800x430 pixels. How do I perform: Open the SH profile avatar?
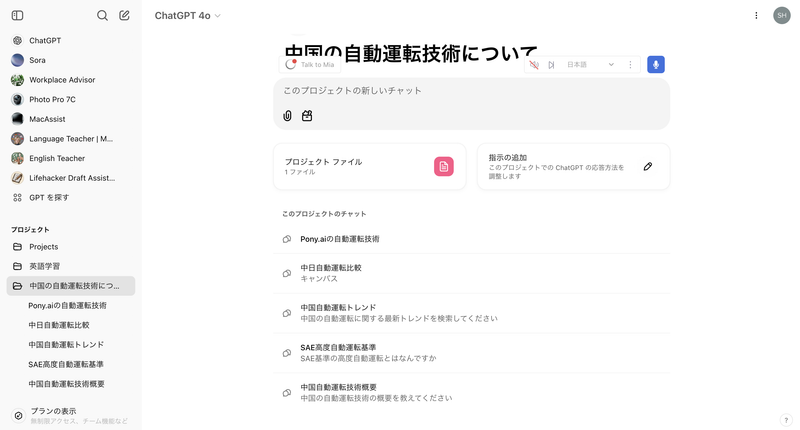click(x=782, y=15)
